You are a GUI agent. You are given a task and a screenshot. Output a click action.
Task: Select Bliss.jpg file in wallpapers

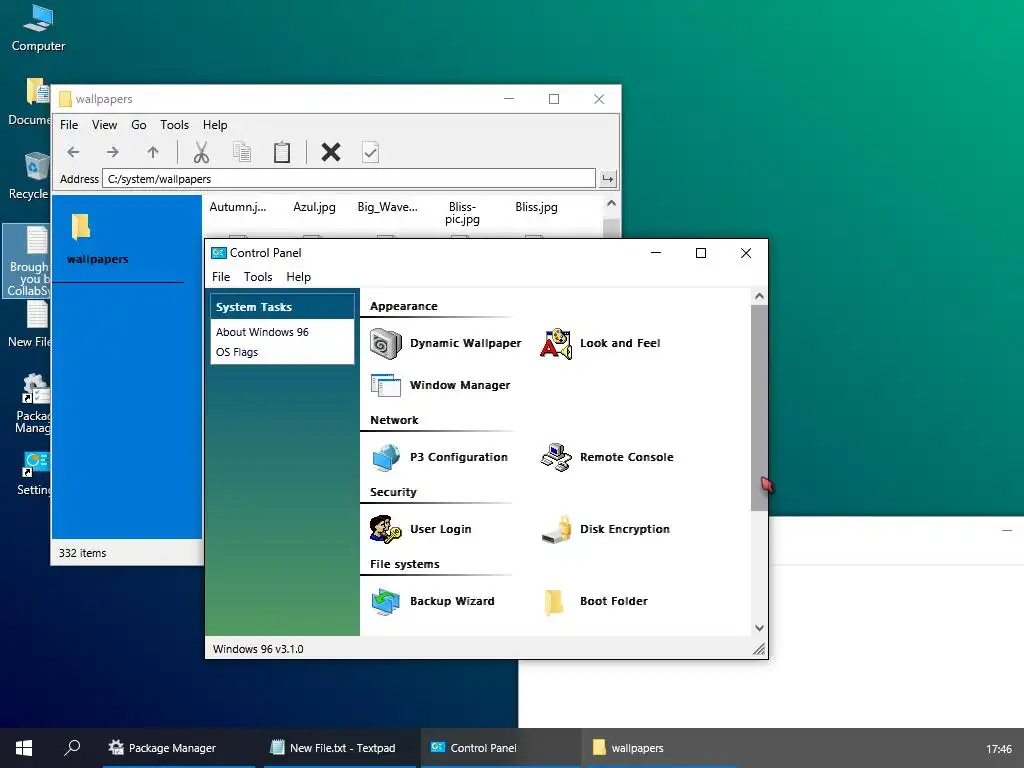point(536,208)
